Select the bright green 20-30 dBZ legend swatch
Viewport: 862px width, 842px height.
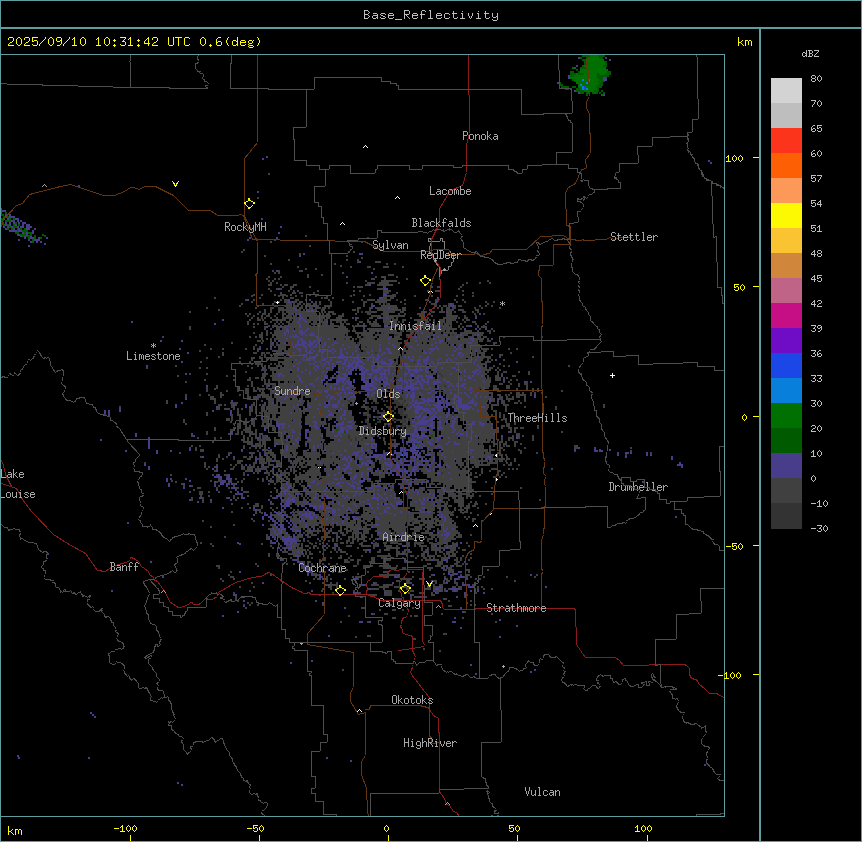(786, 416)
